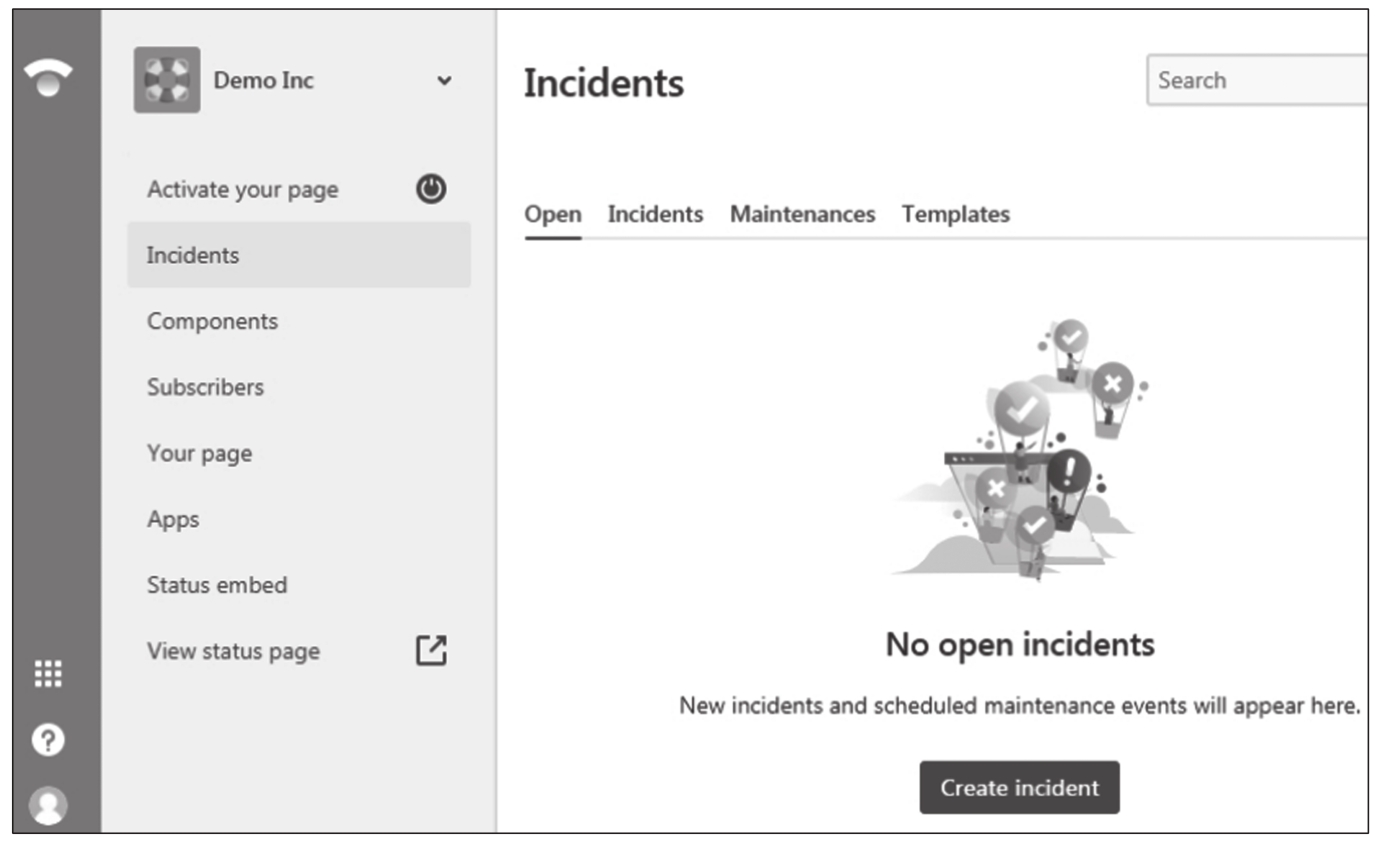Click the hot air balloons illustration

[1019, 449]
